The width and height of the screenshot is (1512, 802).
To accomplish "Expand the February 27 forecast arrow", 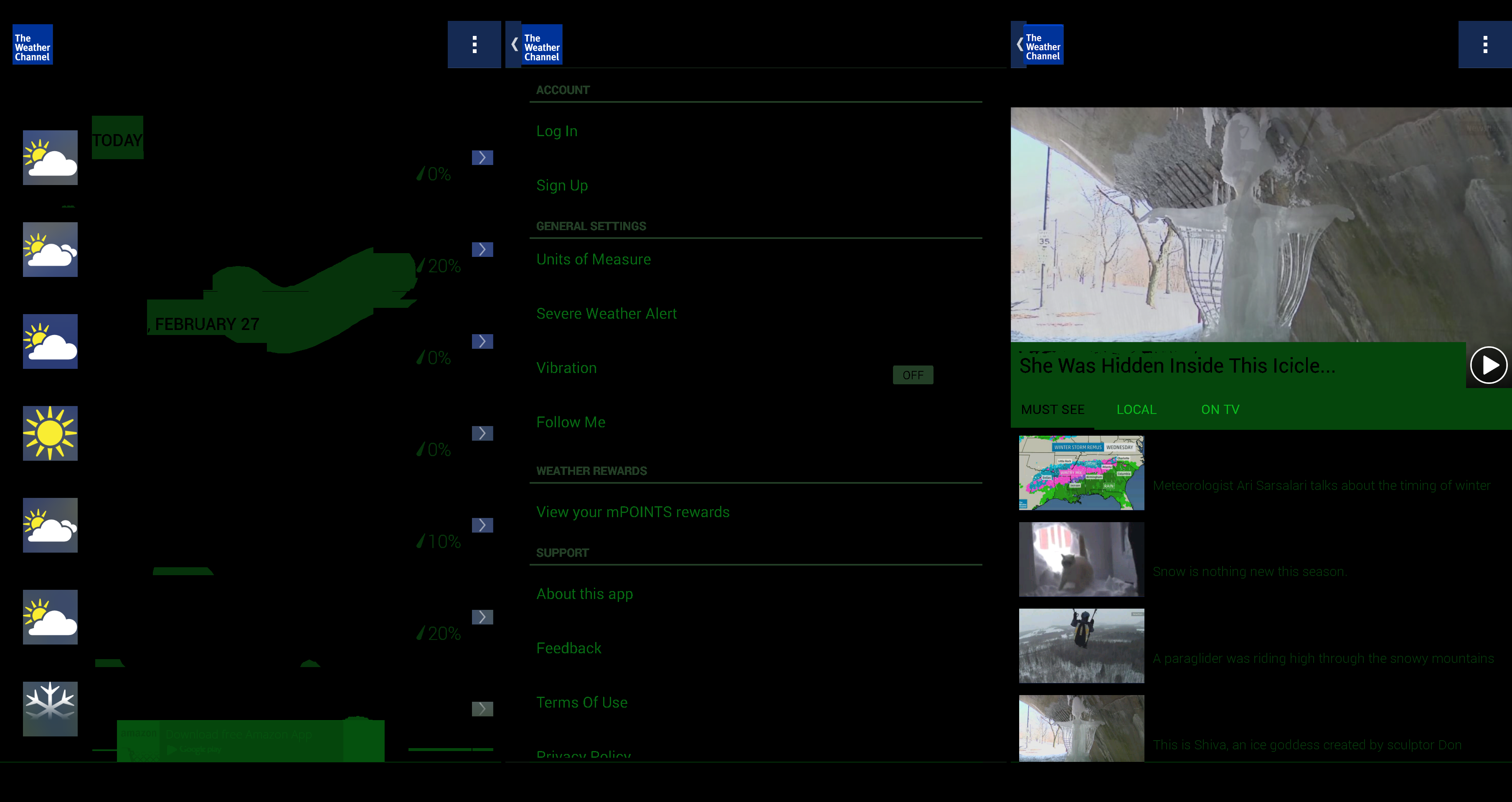I will click(x=482, y=341).
